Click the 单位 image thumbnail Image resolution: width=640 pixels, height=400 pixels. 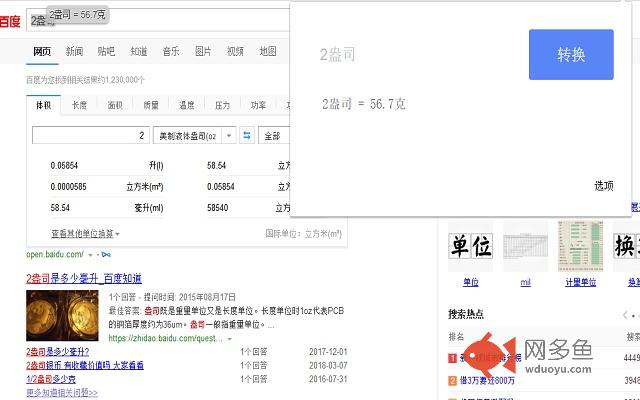coord(470,246)
